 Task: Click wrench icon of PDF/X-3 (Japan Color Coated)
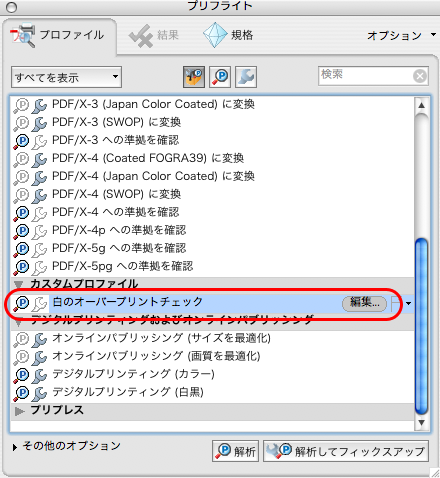[39, 105]
